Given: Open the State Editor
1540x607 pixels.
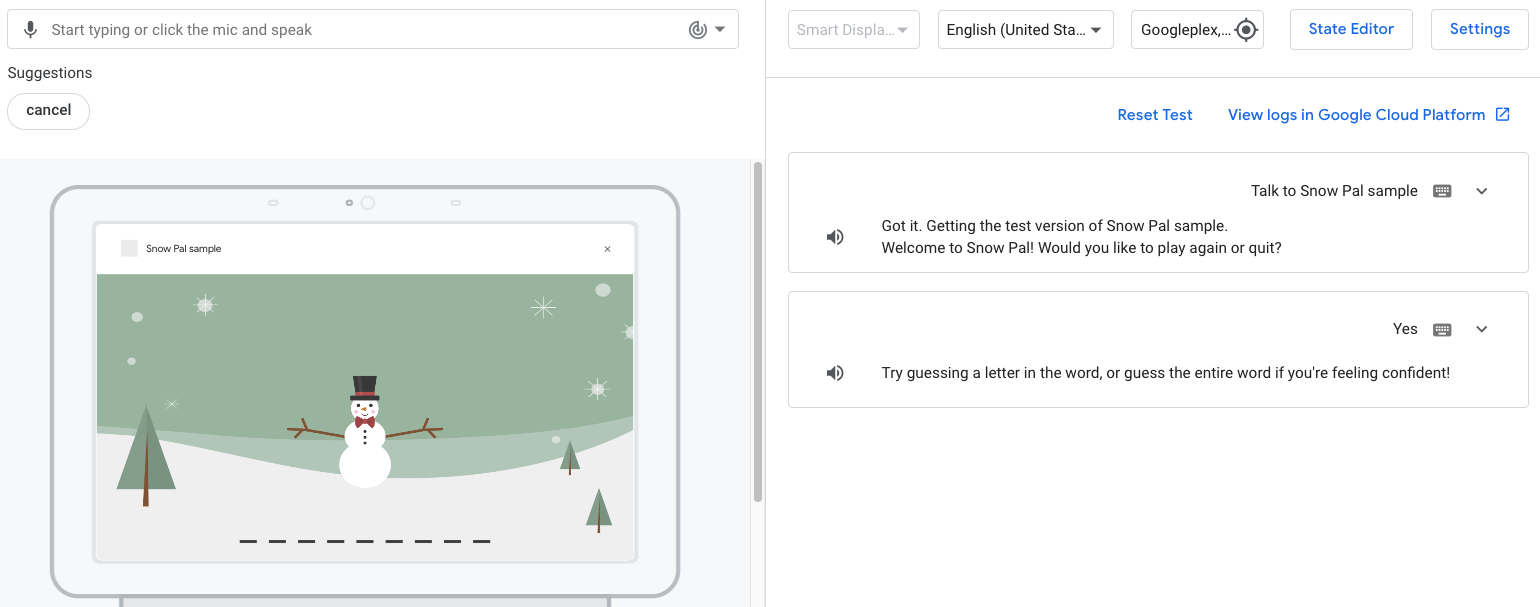Looking at the screenshot, I should [1350, 29].
